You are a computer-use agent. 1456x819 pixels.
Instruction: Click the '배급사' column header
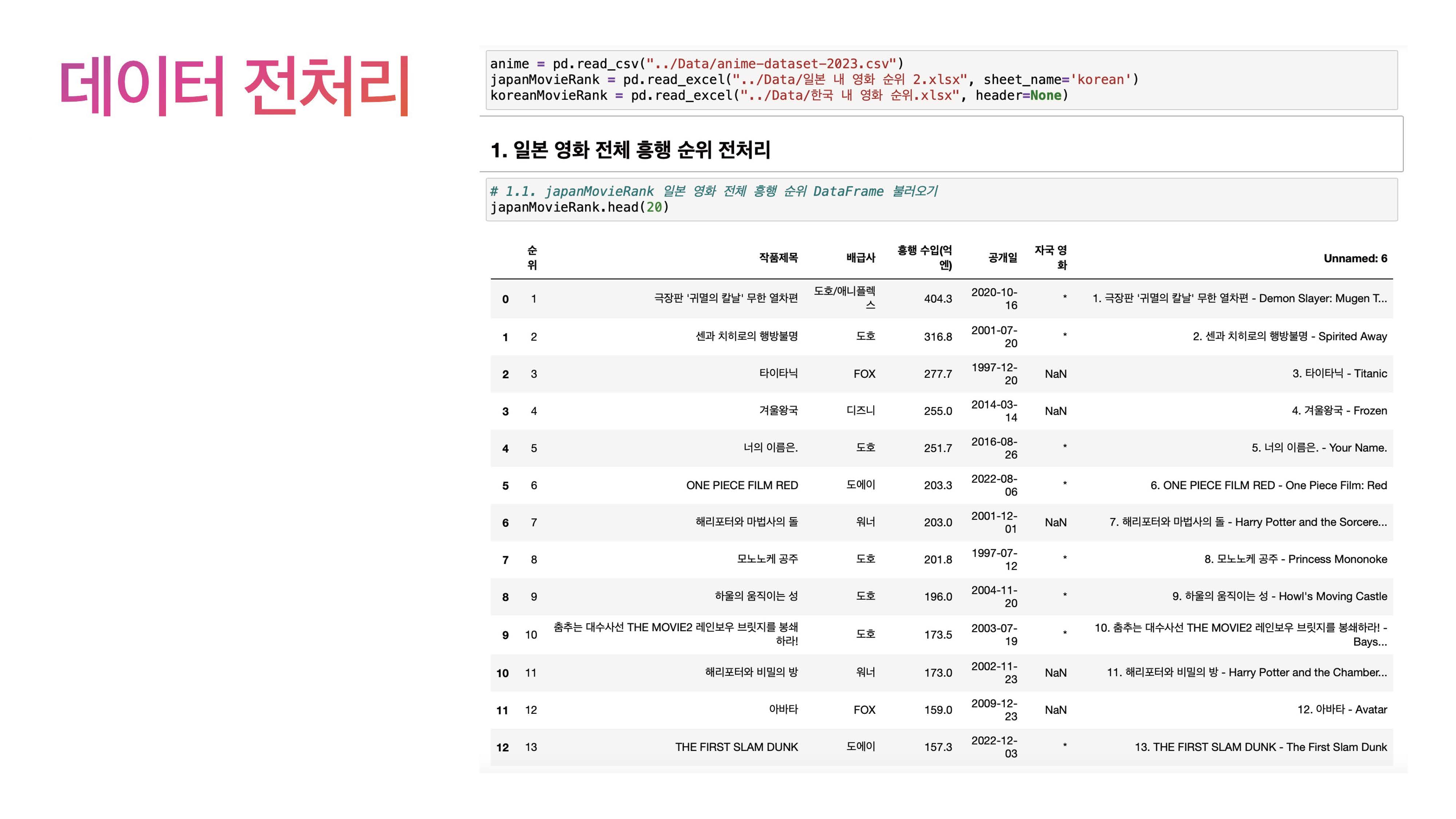pos(860,258)
